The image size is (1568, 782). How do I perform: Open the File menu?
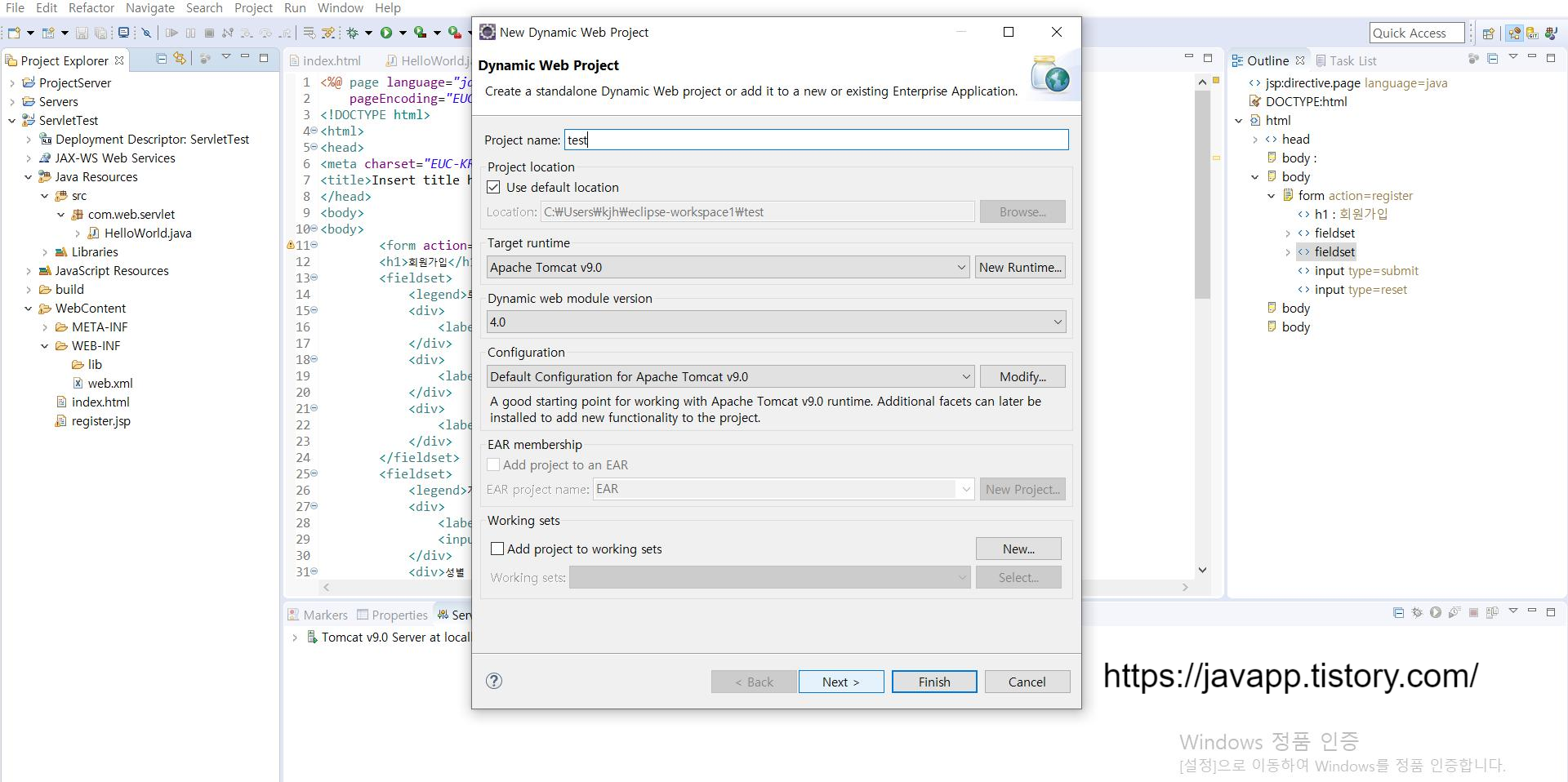click(15, 7)
